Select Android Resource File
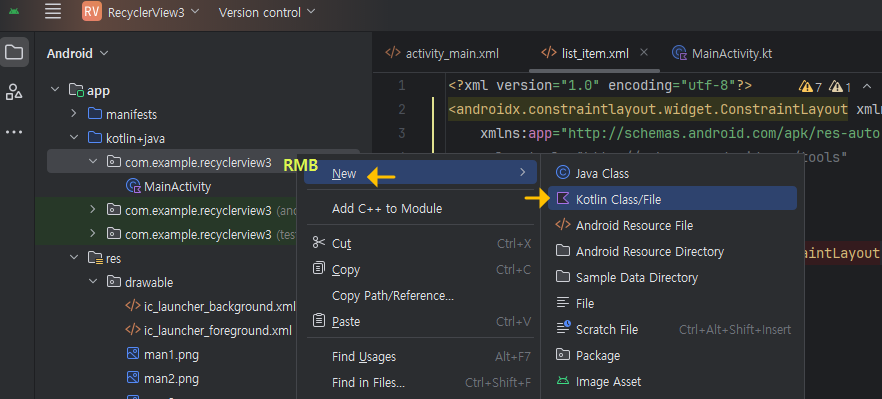Image resolution: width=882 pixels, height=399 pixels. (x=672, y=225)
